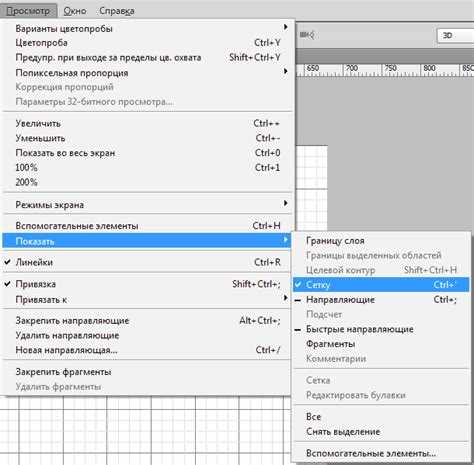Toggle Фрагменты in submenu
The image size is (474, 465).
coord(381,344)
